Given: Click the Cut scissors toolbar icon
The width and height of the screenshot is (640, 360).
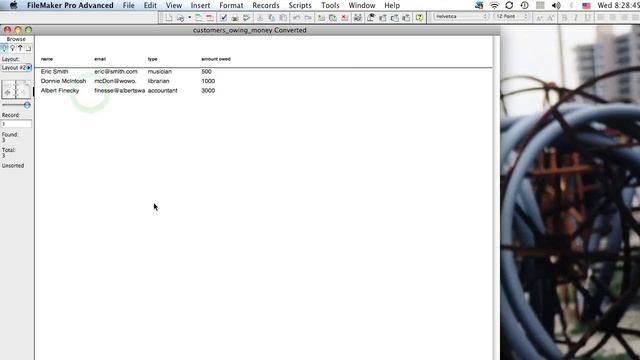Looking at the screenshot, I should (260, 18).
